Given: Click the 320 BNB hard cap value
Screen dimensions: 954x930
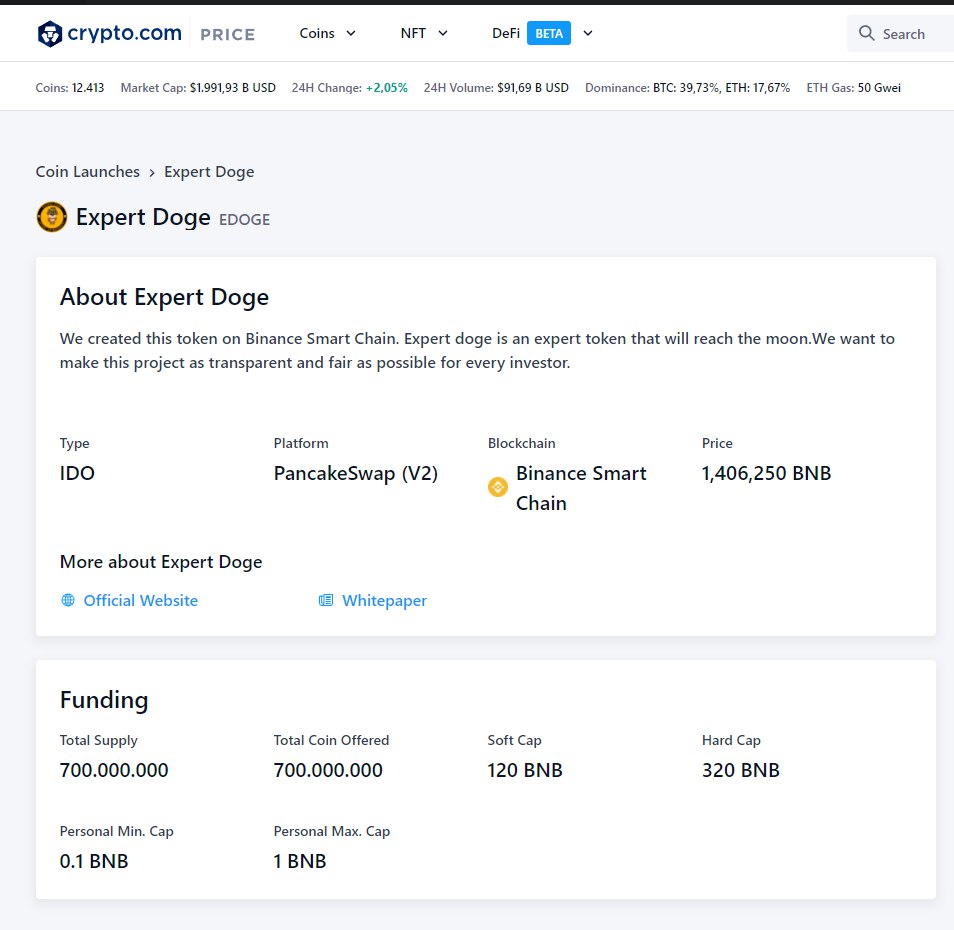Looking at the screenshot, I should point(740,770).
